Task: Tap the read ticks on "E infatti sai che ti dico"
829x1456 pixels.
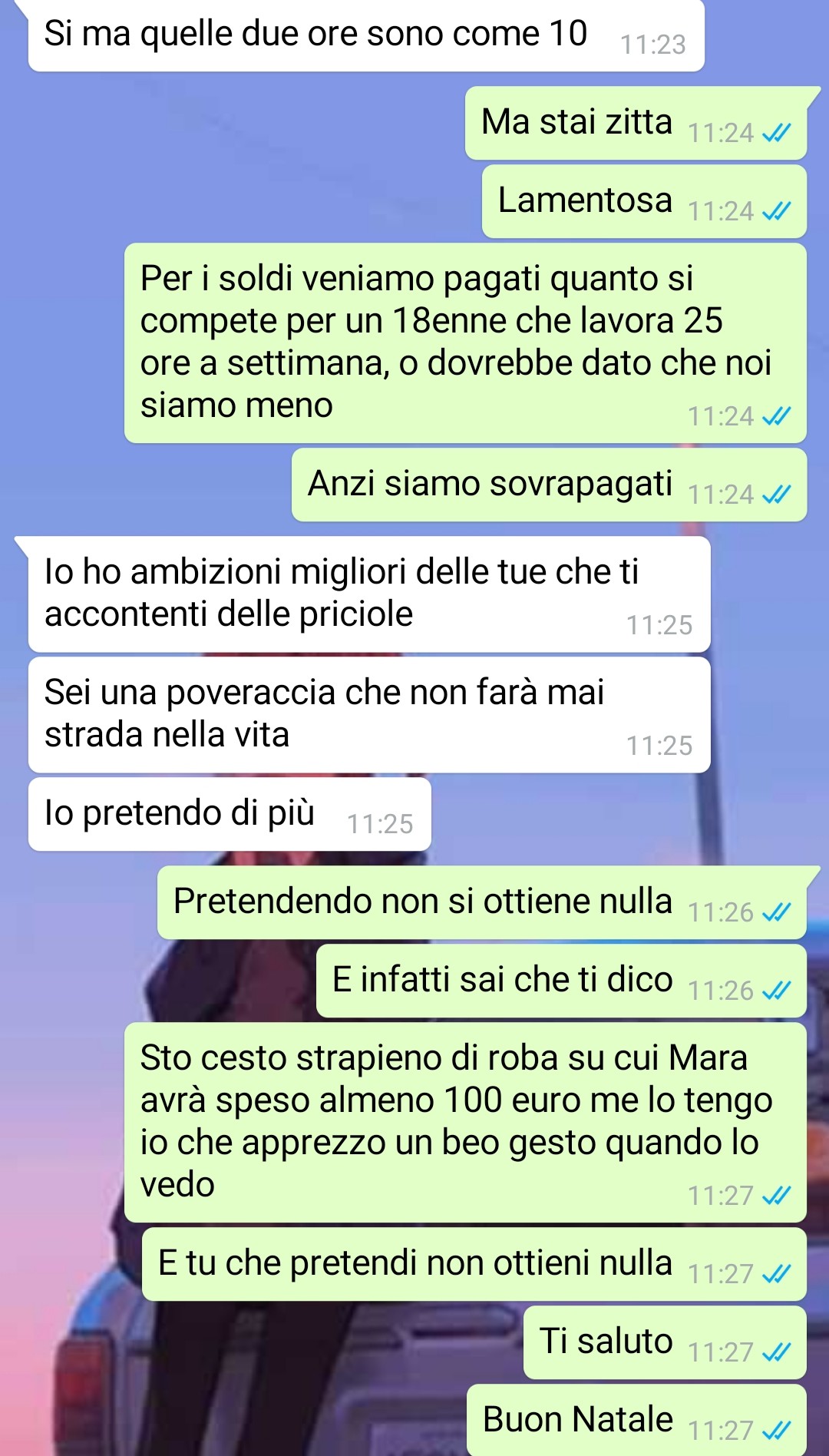Action: point(776,991)
